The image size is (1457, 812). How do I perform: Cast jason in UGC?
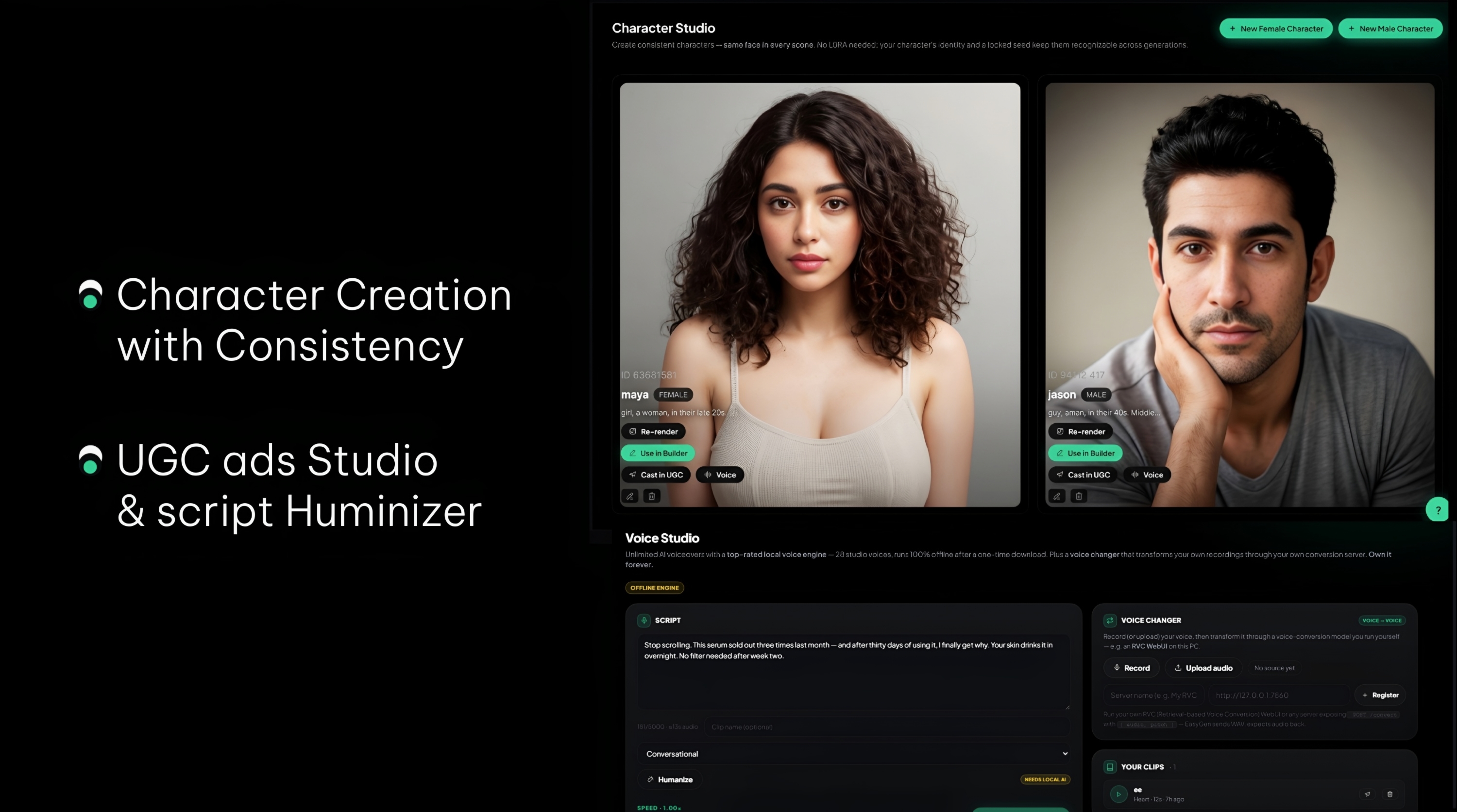tap(1083, 475)
